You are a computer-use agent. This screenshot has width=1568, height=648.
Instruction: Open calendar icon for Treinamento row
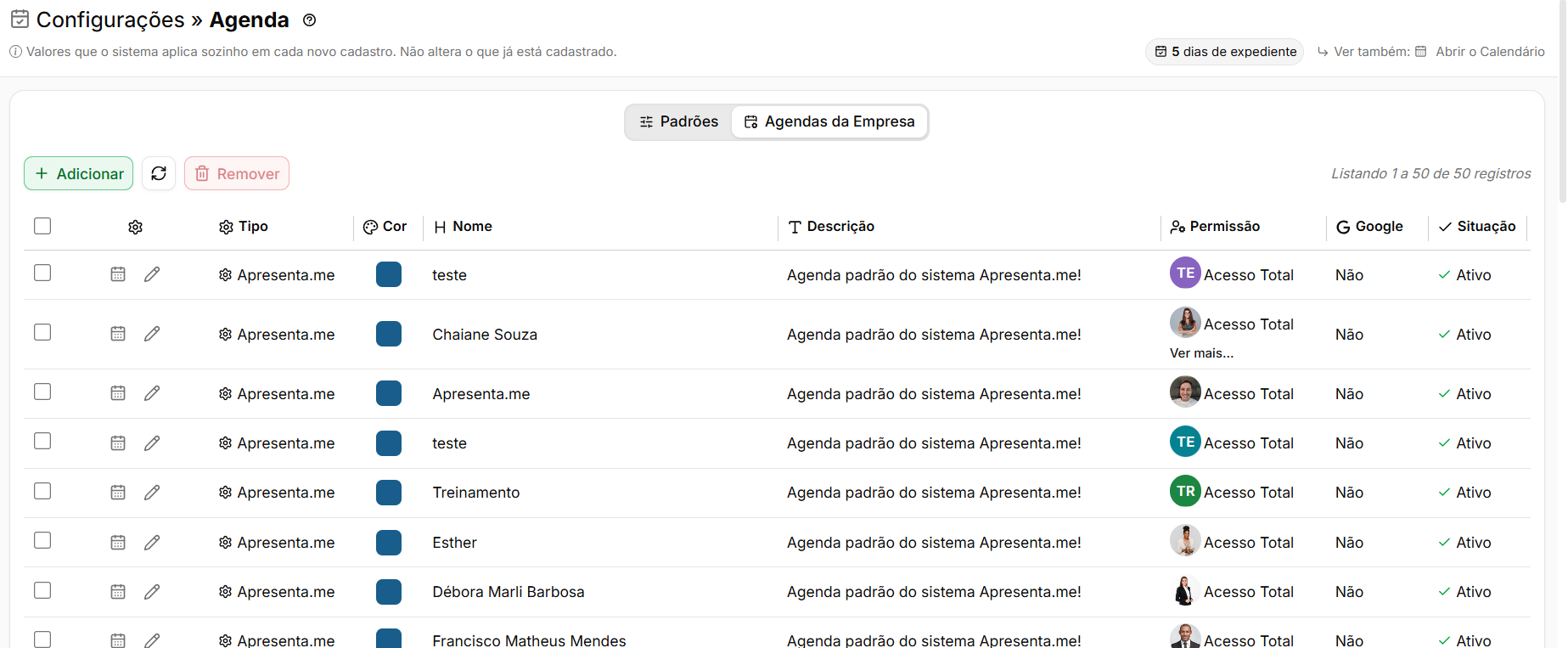coord(118,493)
